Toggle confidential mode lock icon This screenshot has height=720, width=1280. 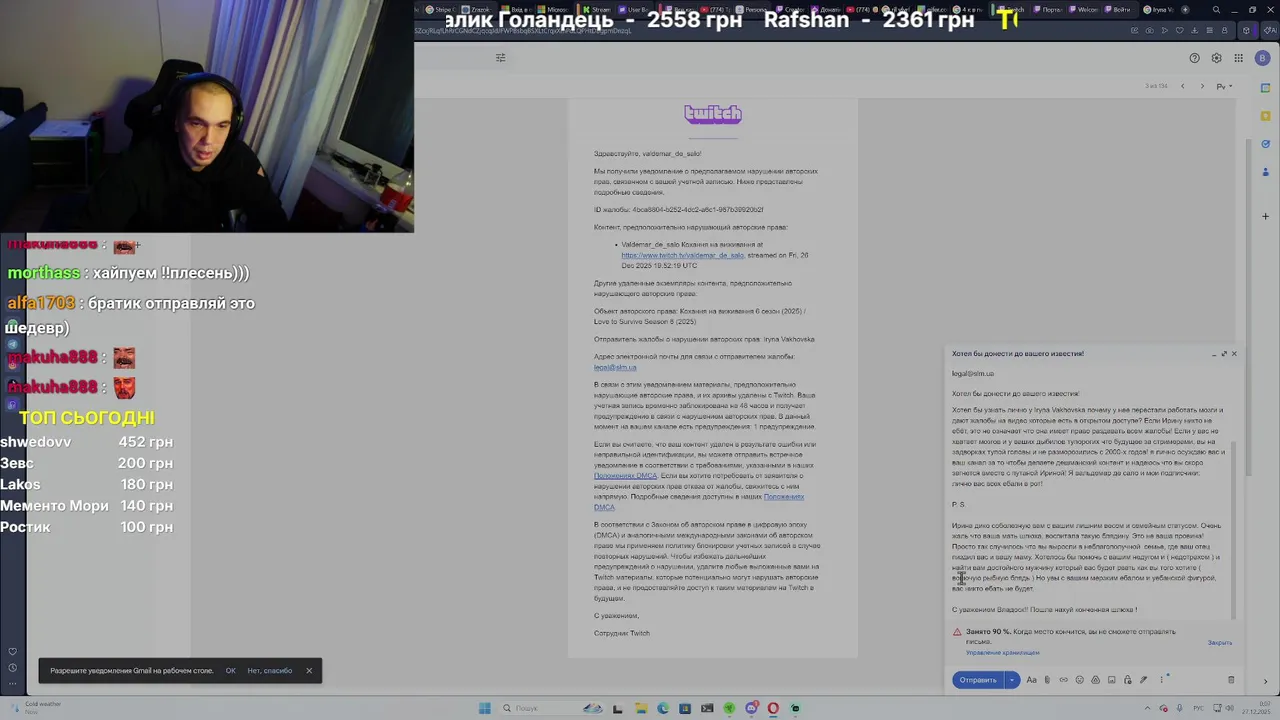point(1127,680)
